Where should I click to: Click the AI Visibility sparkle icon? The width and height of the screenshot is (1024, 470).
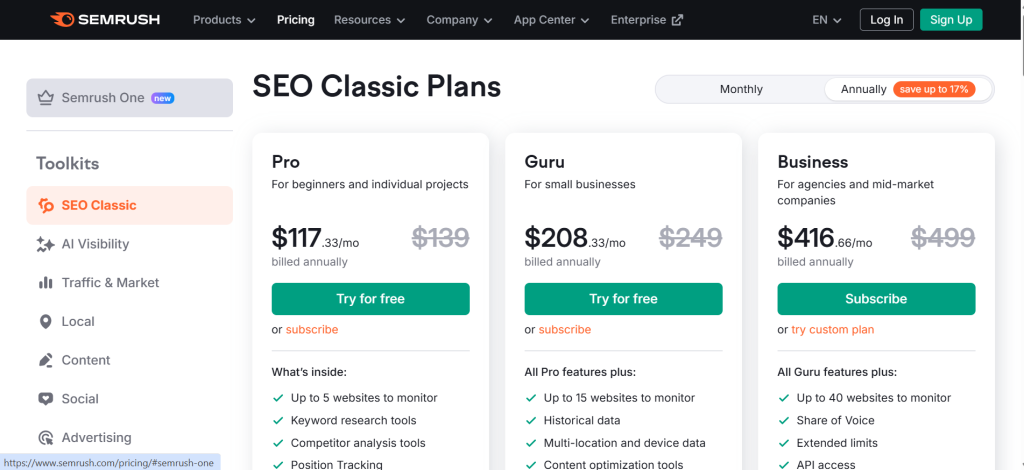click(45, 244)
